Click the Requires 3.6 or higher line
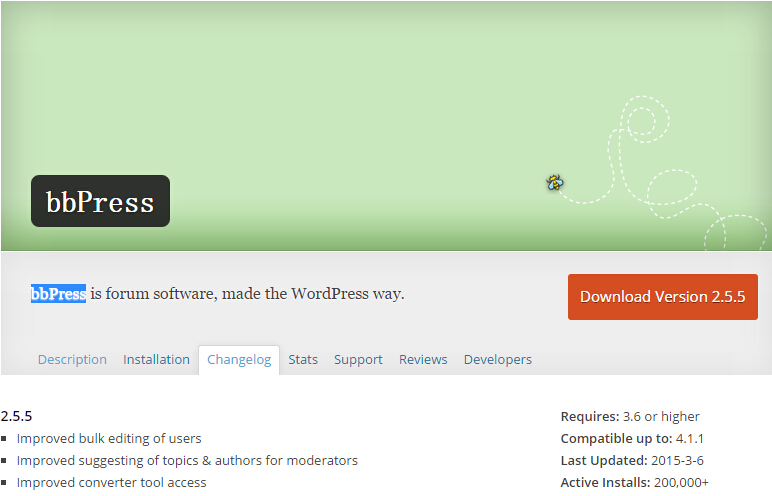Viewport: 772px width, 496px height. click(630, 416)
